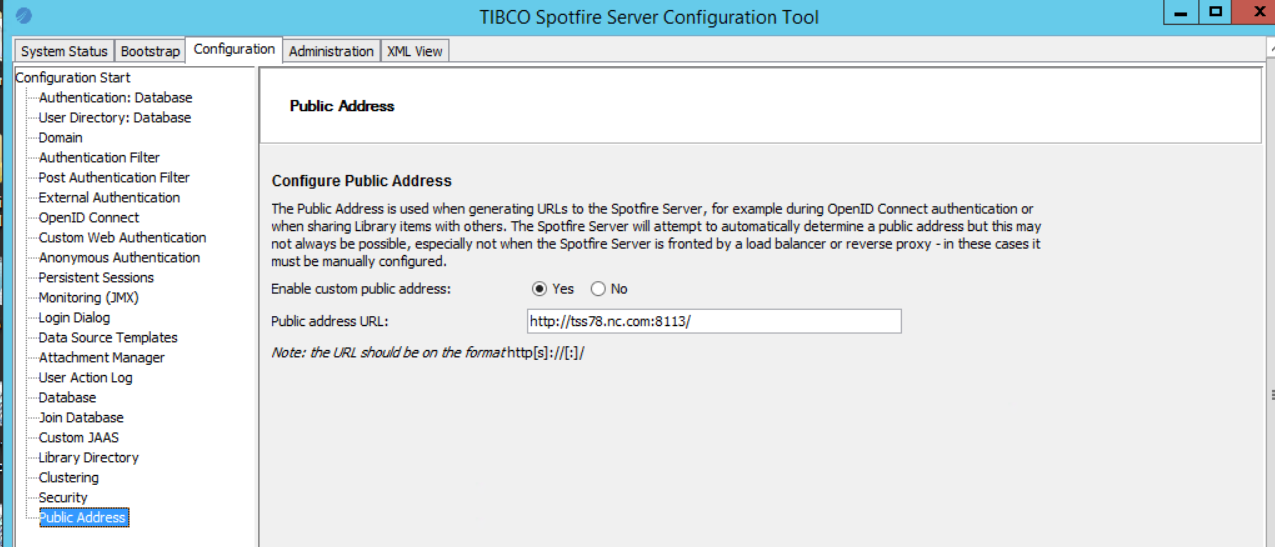Select Public Address tree item
Image resolution: width=1275 pixels, height=547 pixels.
(83, 518)
